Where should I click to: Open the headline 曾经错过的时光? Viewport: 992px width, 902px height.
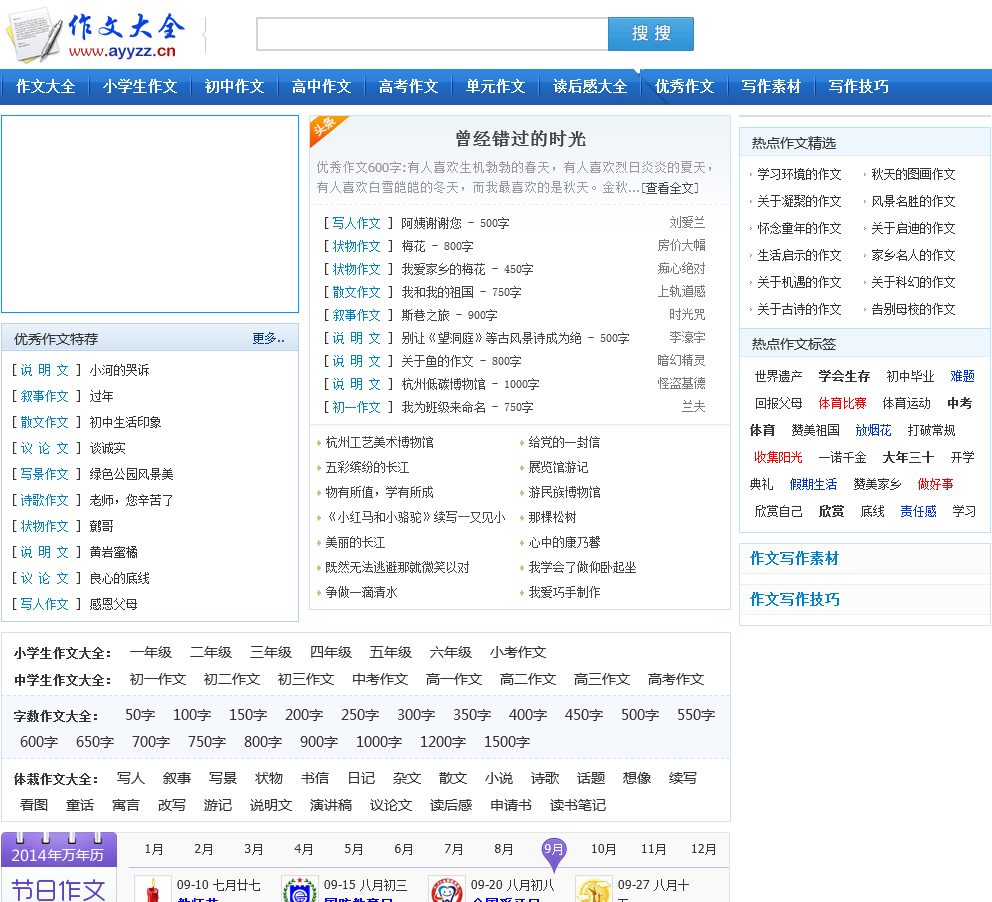(x=520, y=139)
